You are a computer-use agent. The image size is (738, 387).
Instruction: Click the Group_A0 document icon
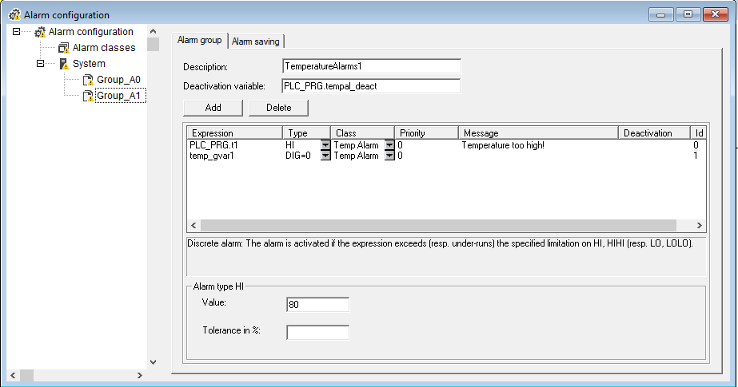(88, 80)
